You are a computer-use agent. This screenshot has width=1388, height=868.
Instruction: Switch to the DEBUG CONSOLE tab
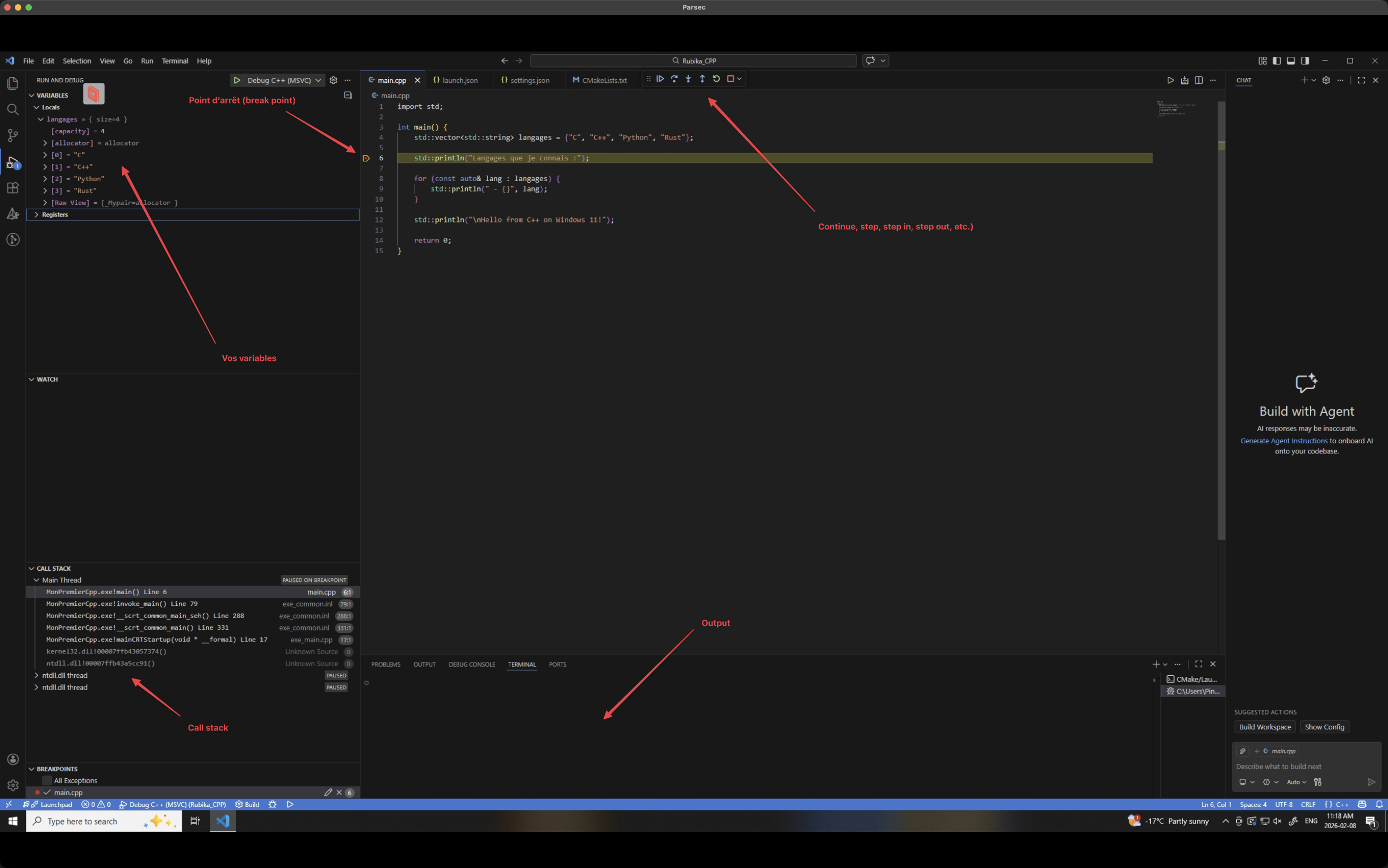coord(472,664)
